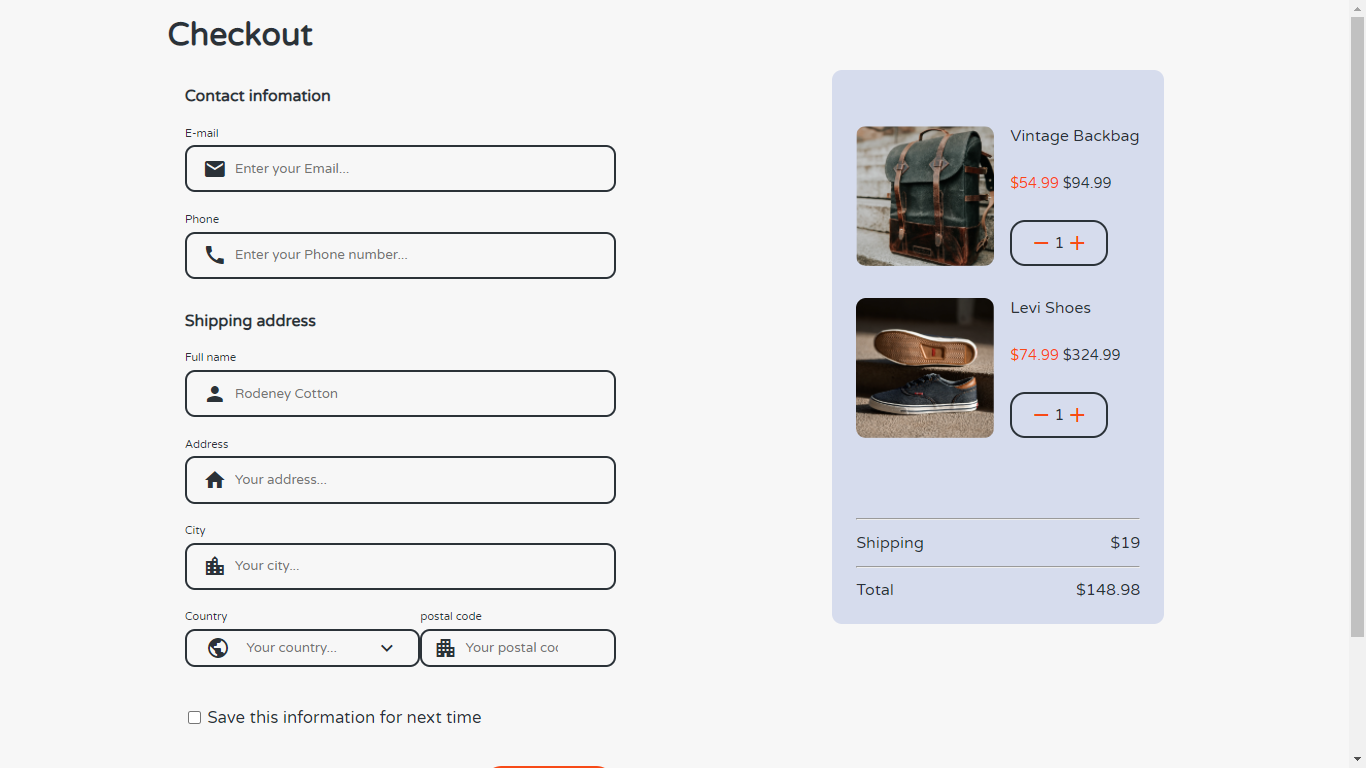This screenshot has height=768, width=1366.
Task: Increase Levi Shoes quantity with plus
Action: 1077,415
